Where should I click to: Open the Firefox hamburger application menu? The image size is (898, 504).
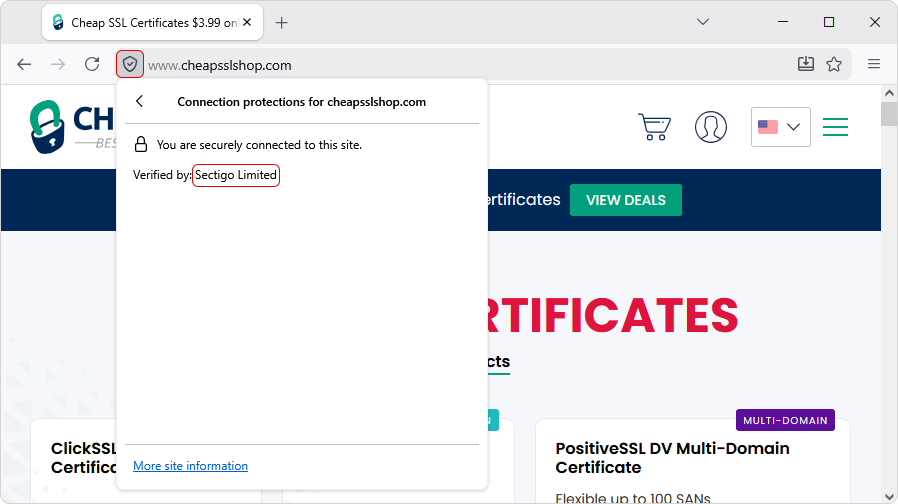point(874,64)
